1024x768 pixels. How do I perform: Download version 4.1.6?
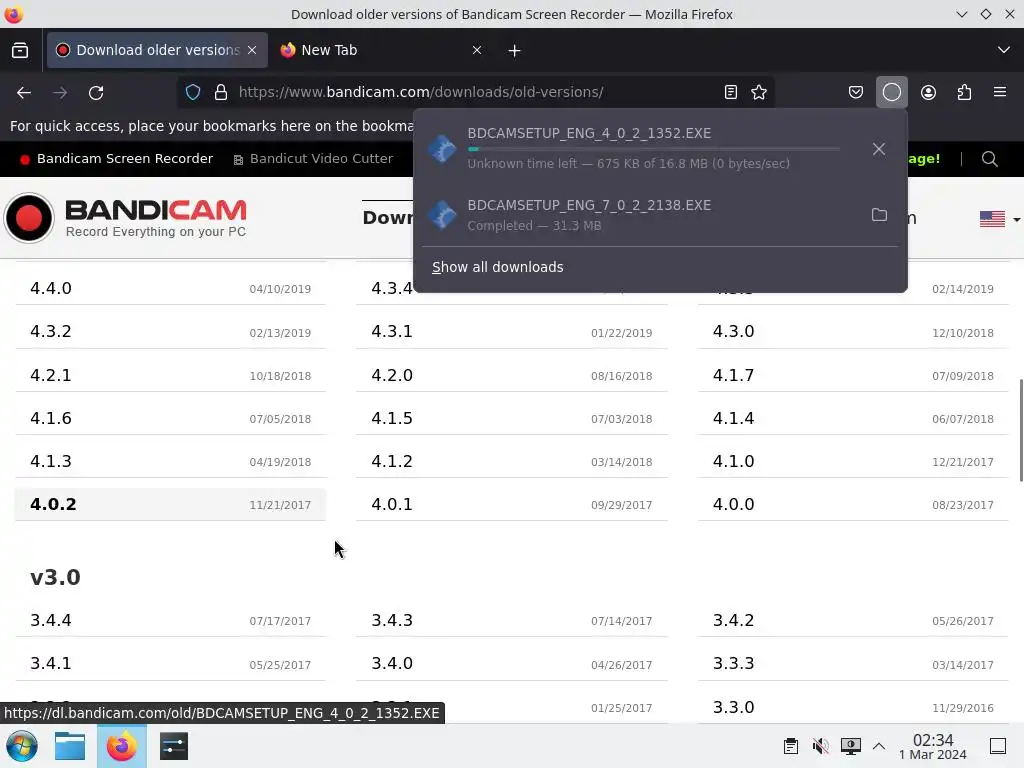click(170, 419)
